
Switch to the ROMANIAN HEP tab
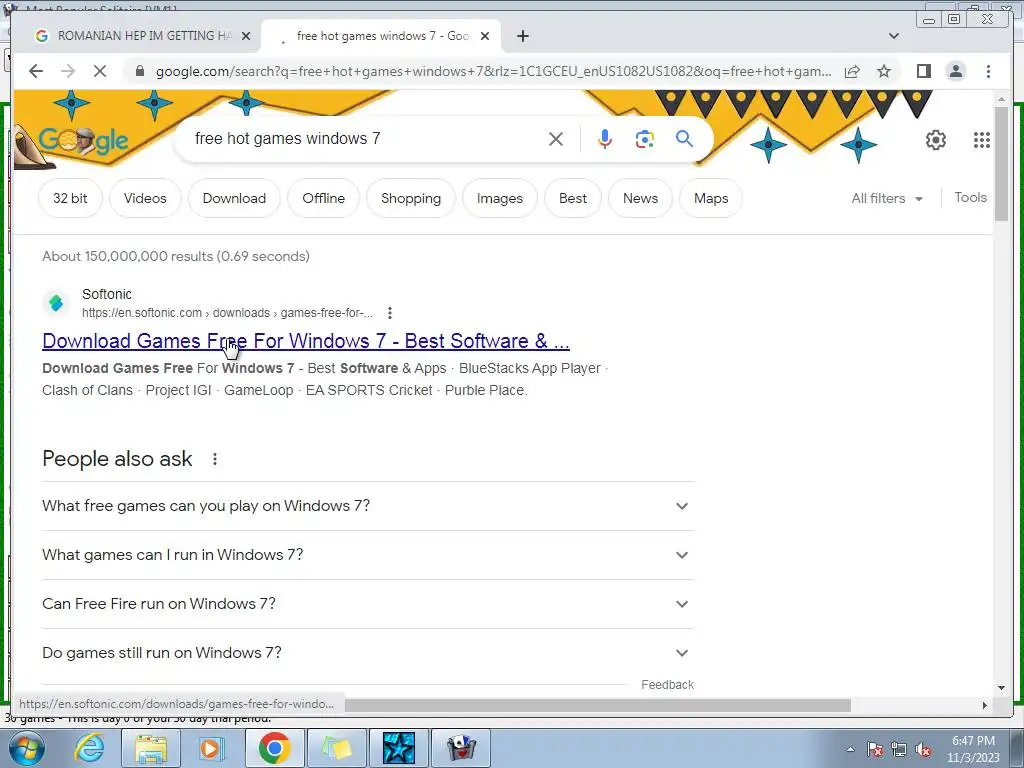[144, 36]
